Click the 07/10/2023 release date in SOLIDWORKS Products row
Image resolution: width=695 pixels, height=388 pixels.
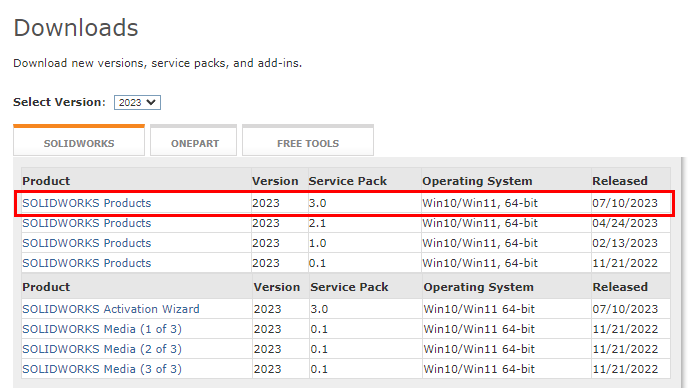(625, 203)
